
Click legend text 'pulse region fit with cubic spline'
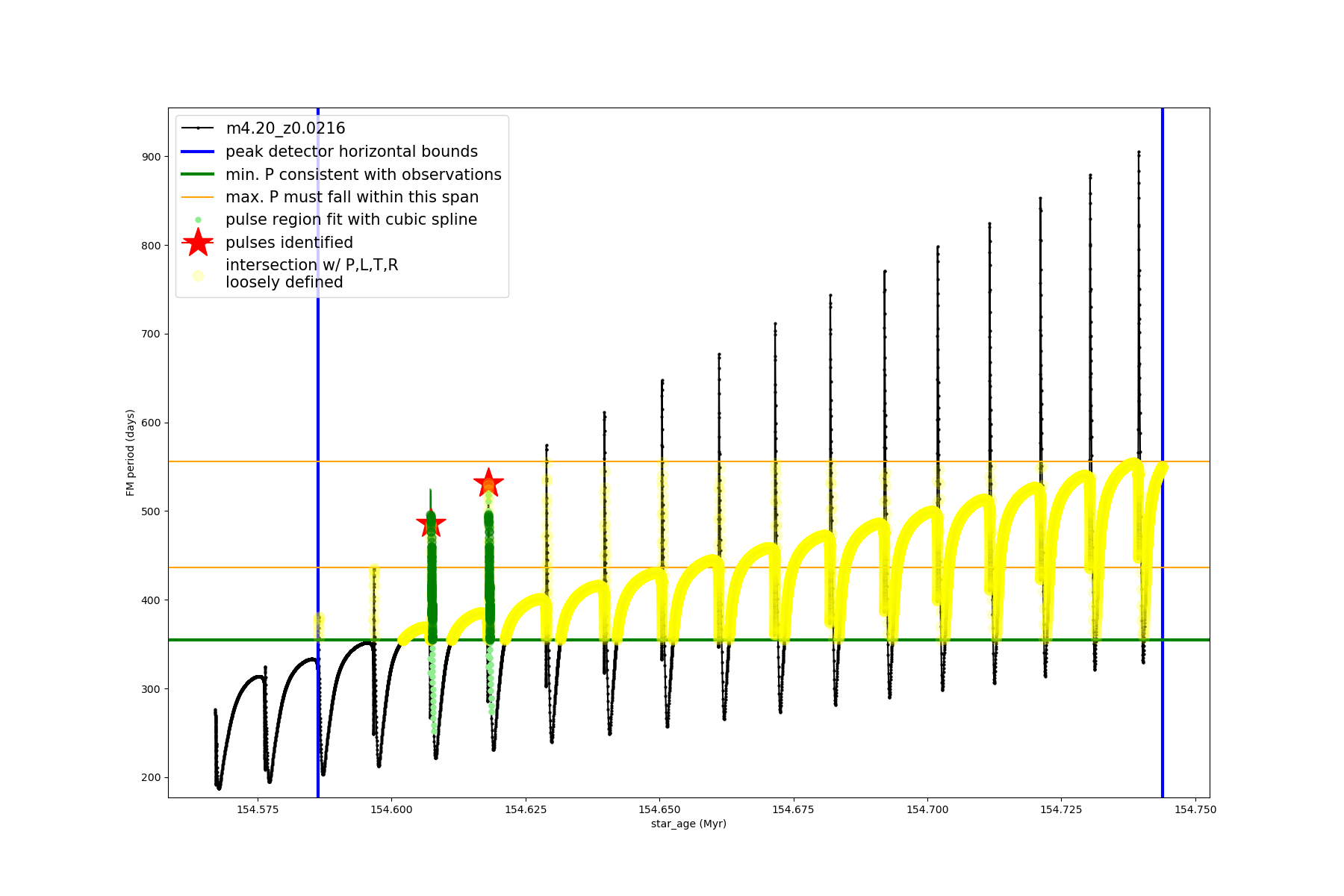(351, 220)
